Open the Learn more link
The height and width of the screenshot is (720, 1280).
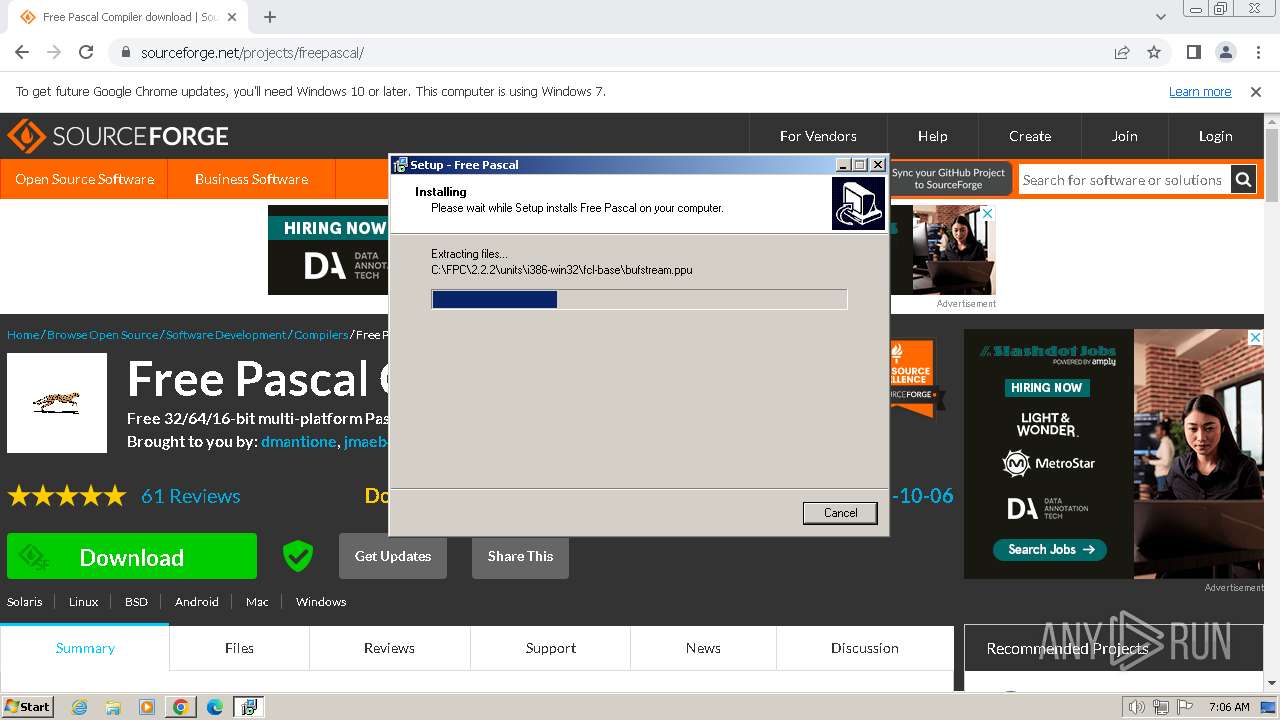coord(1200,92)
